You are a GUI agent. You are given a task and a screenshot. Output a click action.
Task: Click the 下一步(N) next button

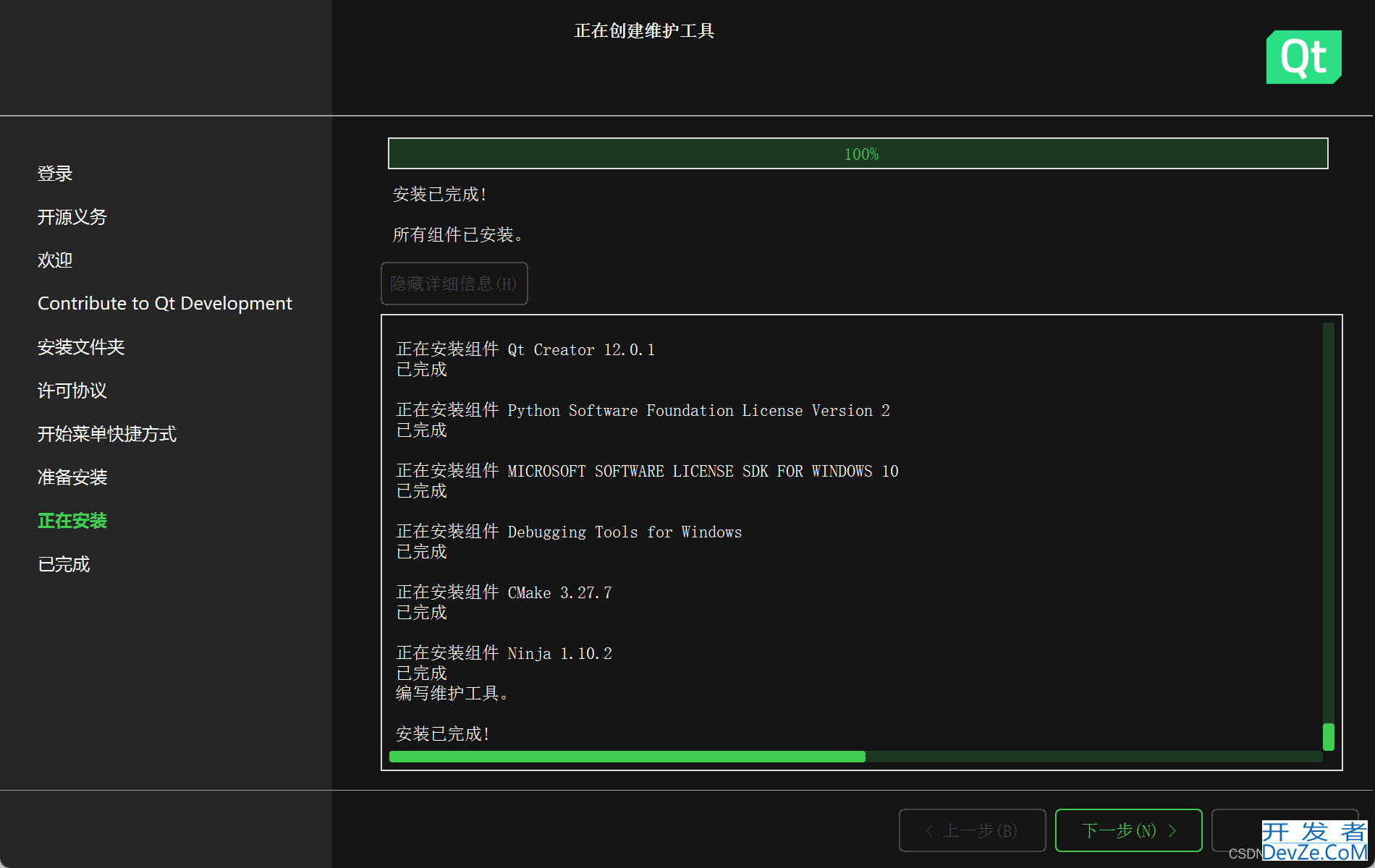point(1128,830)
